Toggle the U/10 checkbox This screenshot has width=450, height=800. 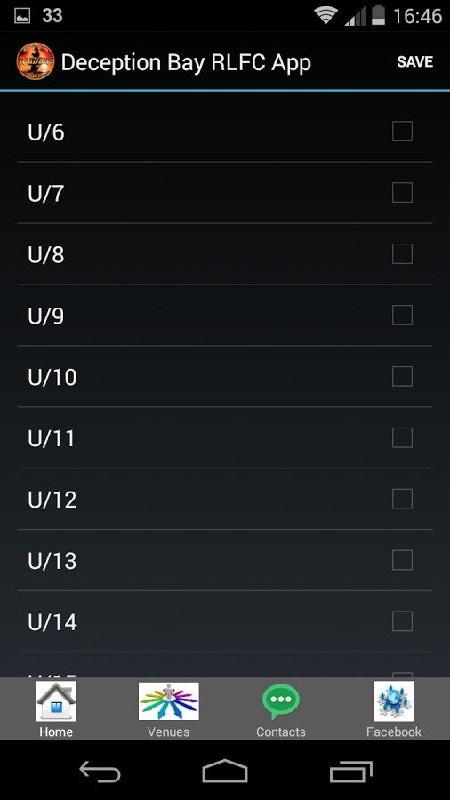click(402, 377)
